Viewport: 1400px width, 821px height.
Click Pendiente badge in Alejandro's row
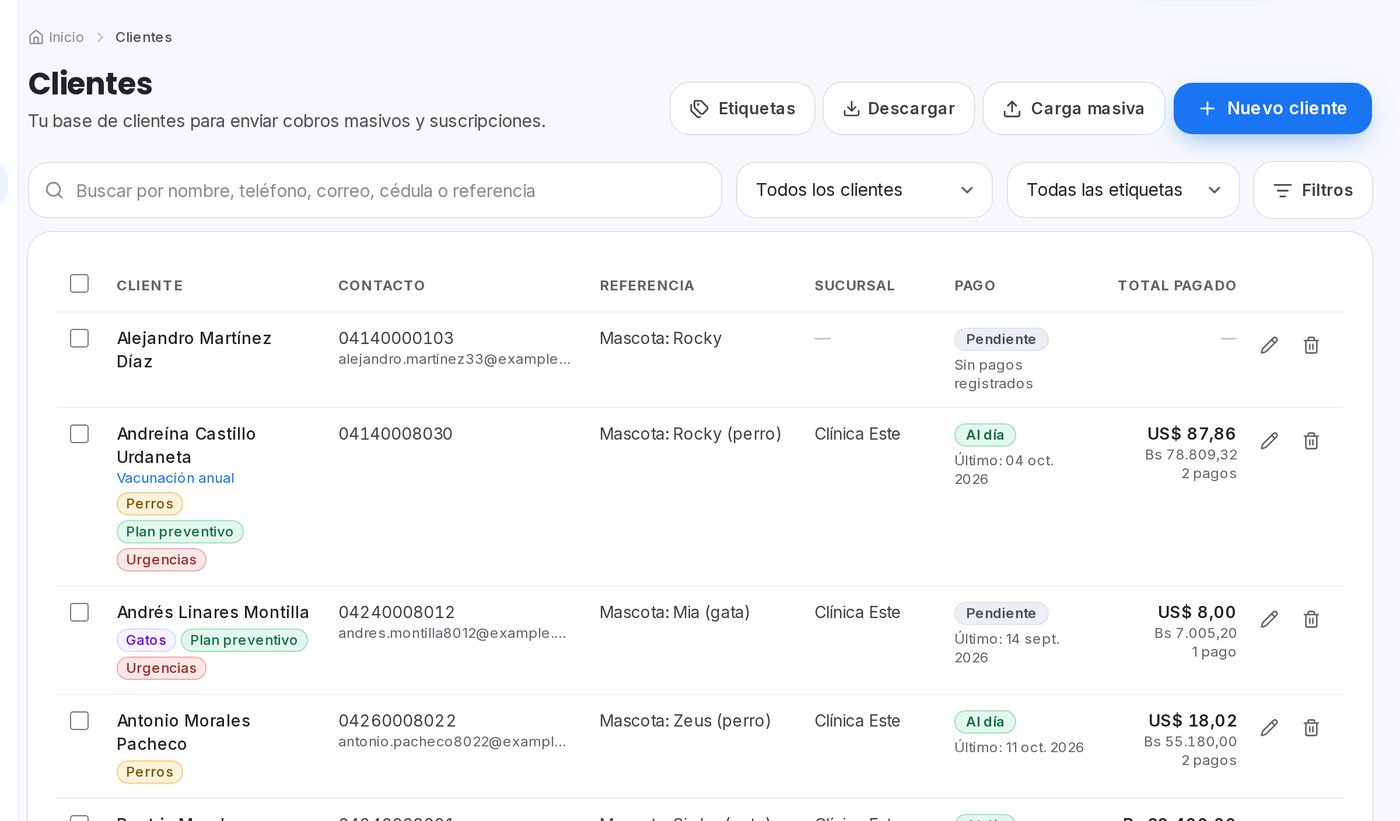click(1001, 339)
